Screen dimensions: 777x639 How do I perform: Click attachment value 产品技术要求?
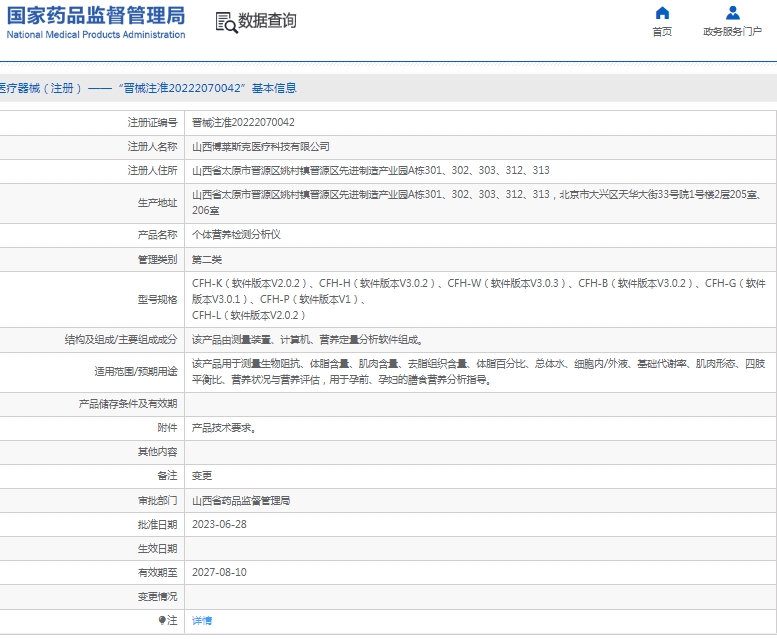[x=224, y=428]
